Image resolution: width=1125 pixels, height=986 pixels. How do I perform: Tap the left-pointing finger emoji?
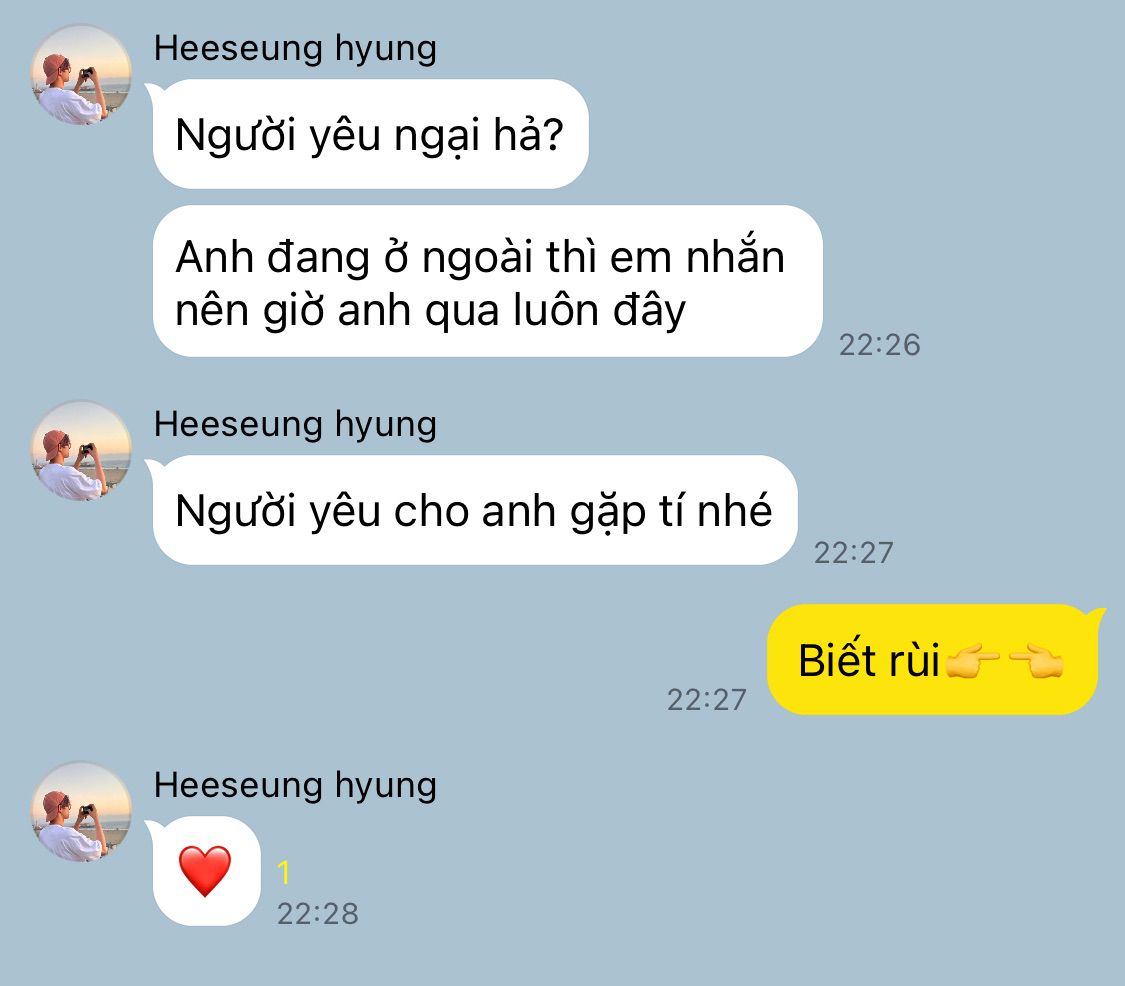[1036, 661]
